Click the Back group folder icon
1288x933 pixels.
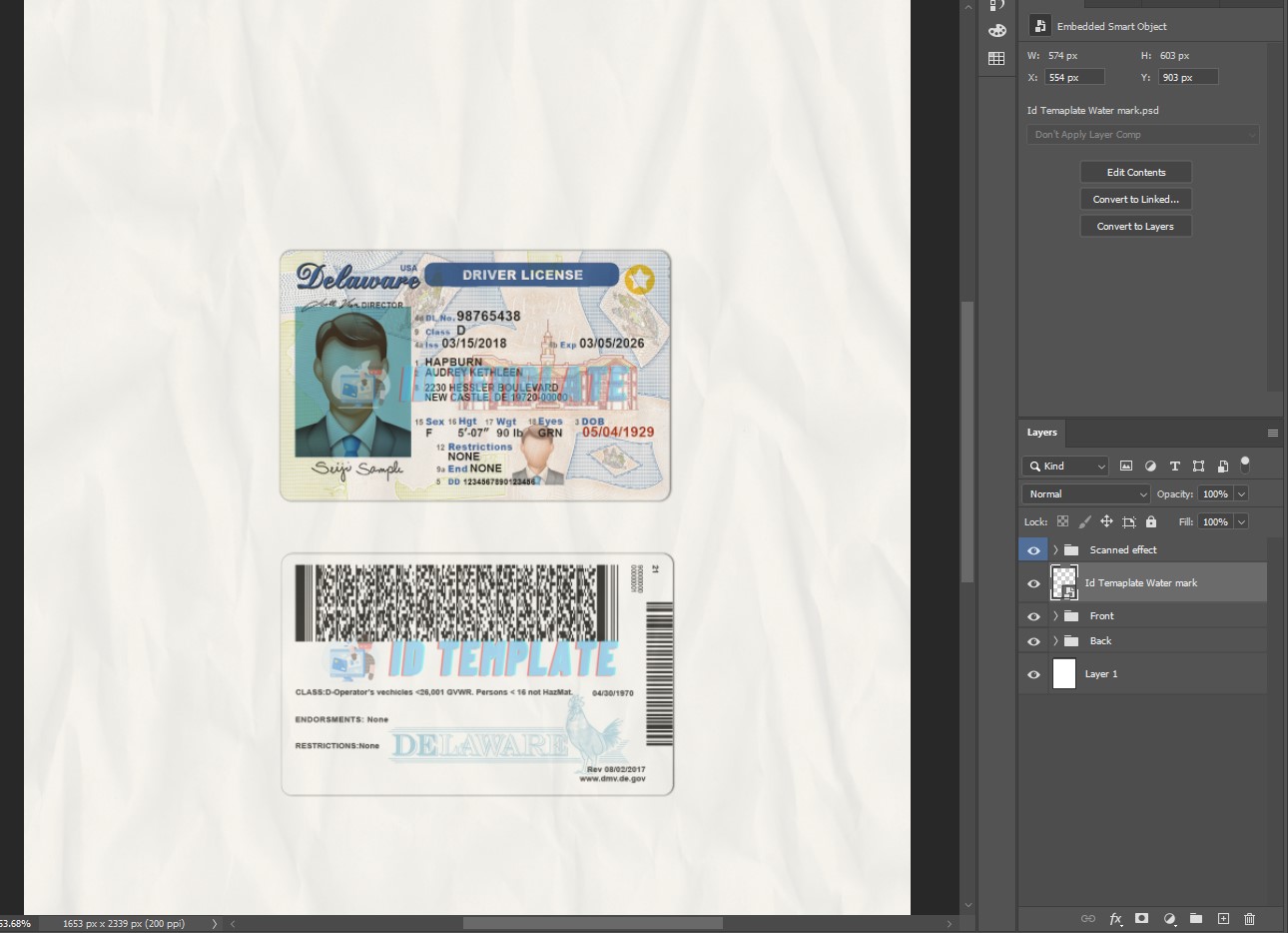pyautogui.click(x=1071, y=641)
